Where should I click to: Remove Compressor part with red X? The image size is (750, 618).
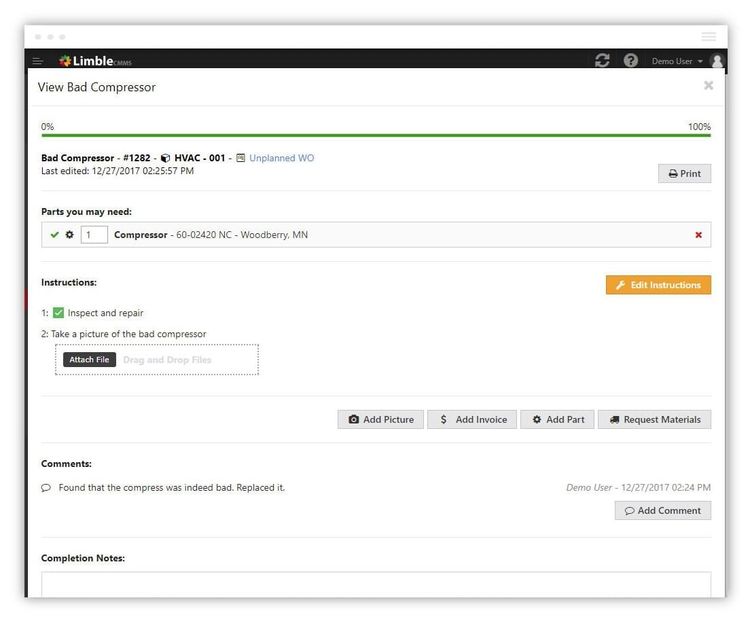(698, 235)
